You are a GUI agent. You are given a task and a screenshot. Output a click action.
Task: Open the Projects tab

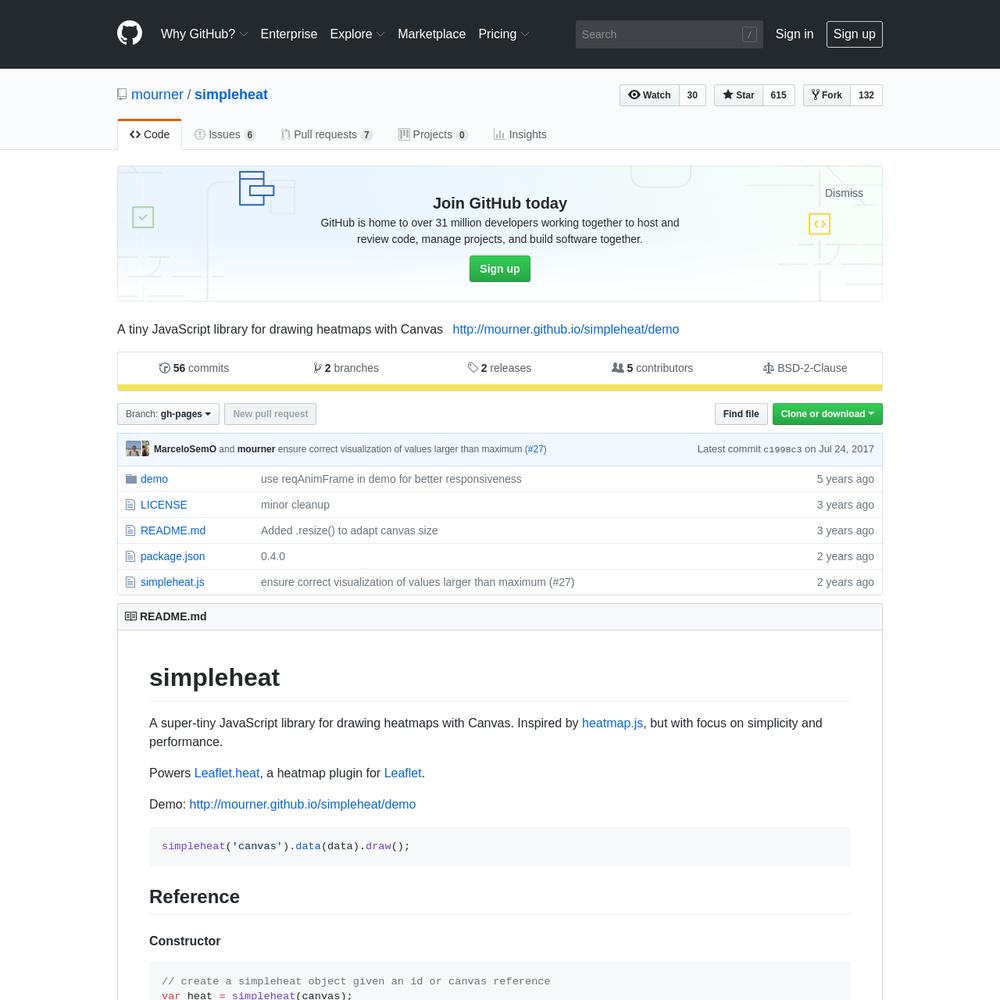click(x=433, y=135)
